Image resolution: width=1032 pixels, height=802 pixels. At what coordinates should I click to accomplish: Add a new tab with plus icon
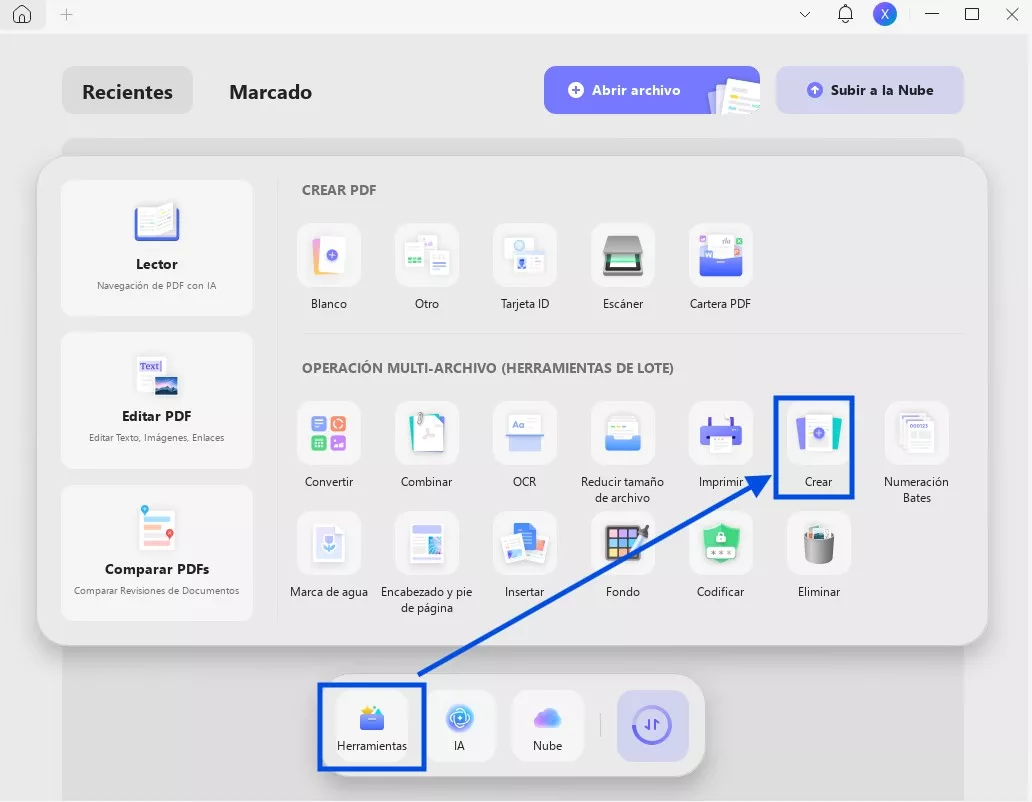[x=66, y=14]
